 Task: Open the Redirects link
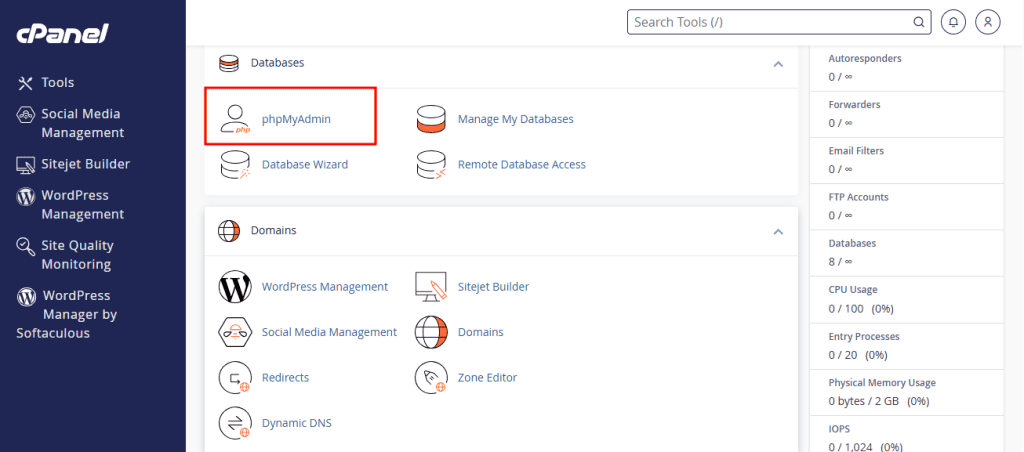[285, 378]
